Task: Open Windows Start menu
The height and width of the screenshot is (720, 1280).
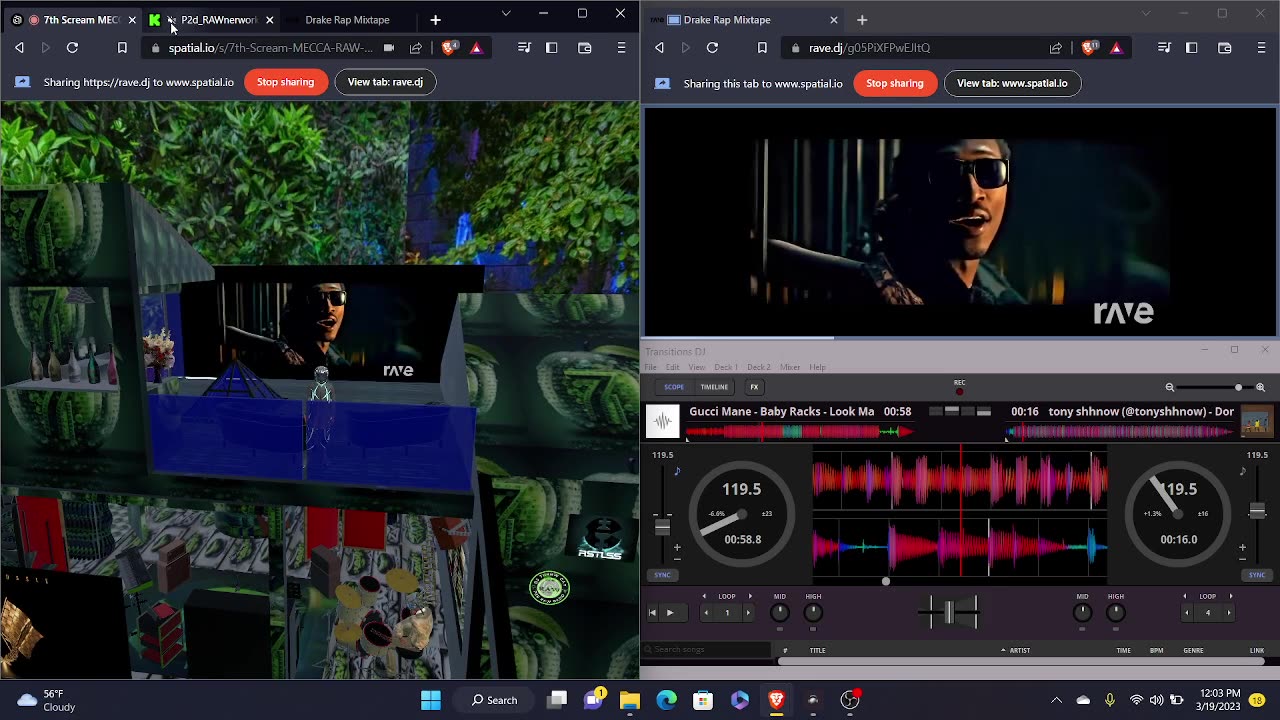Action: click(x=431, y=700)
